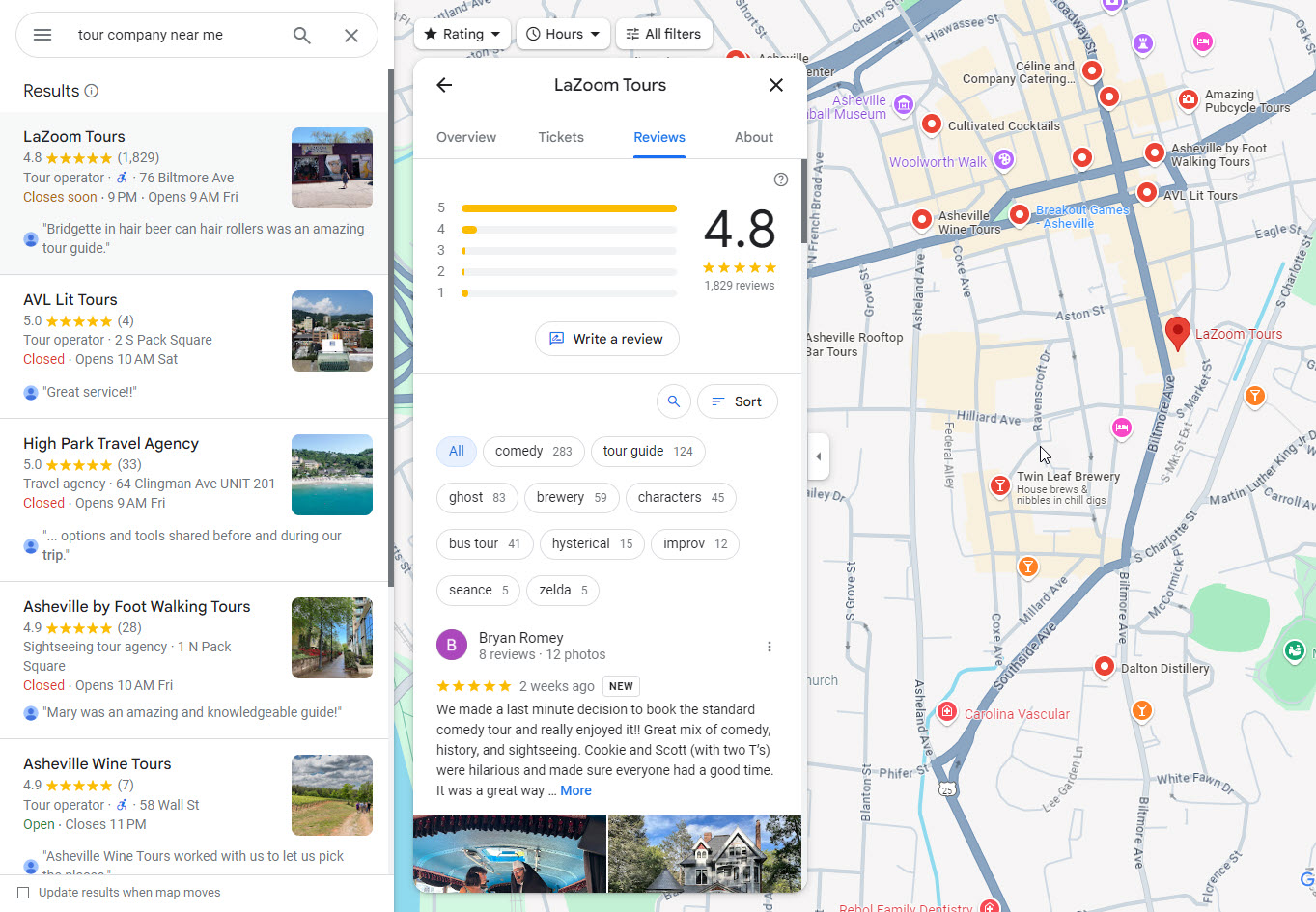Open review rating help icon
This screenshot has width=1316, height=912.
tap(781, 180)
